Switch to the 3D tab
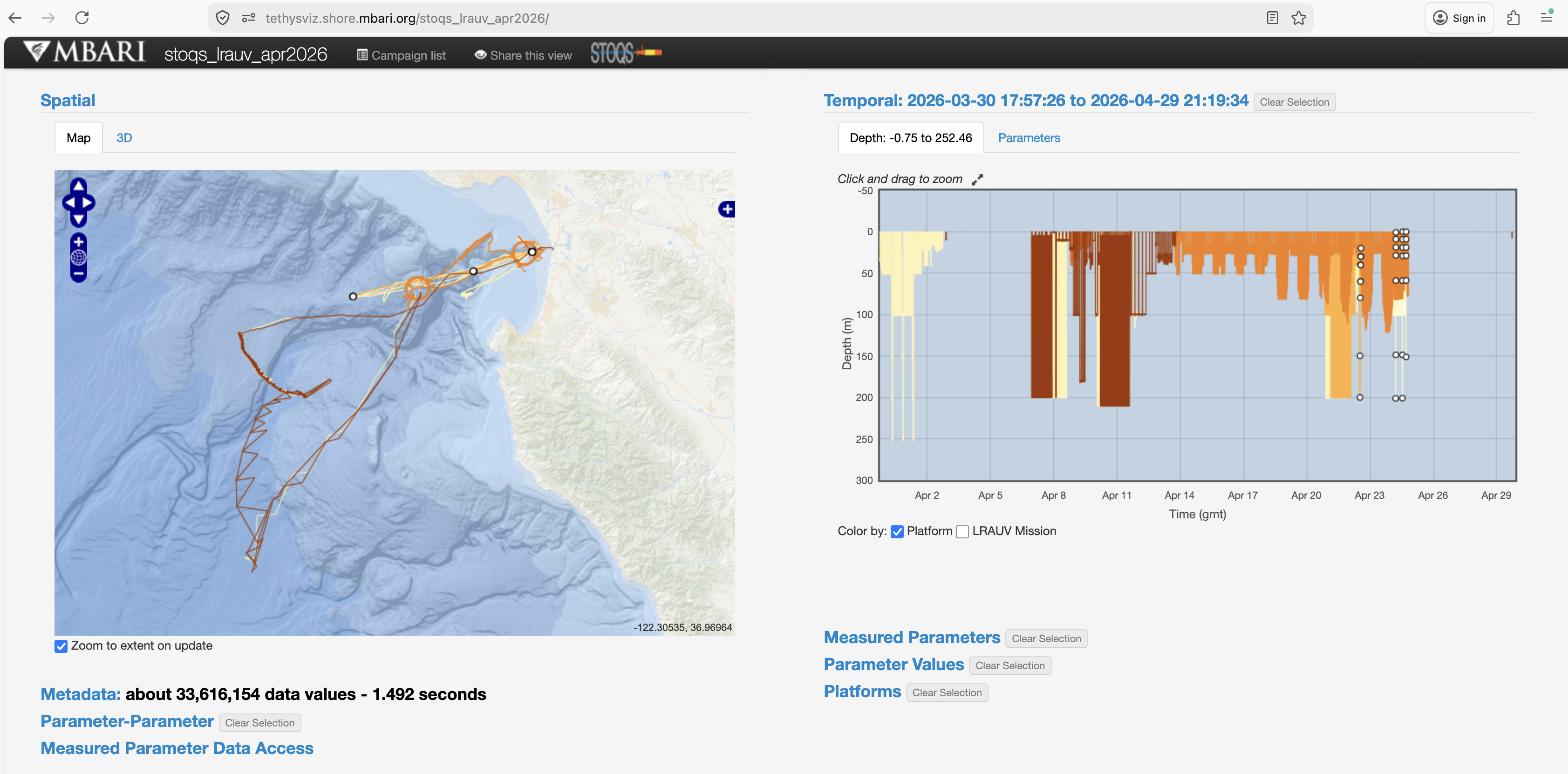The image size is (1568, 774). click(x=124, y=138)
